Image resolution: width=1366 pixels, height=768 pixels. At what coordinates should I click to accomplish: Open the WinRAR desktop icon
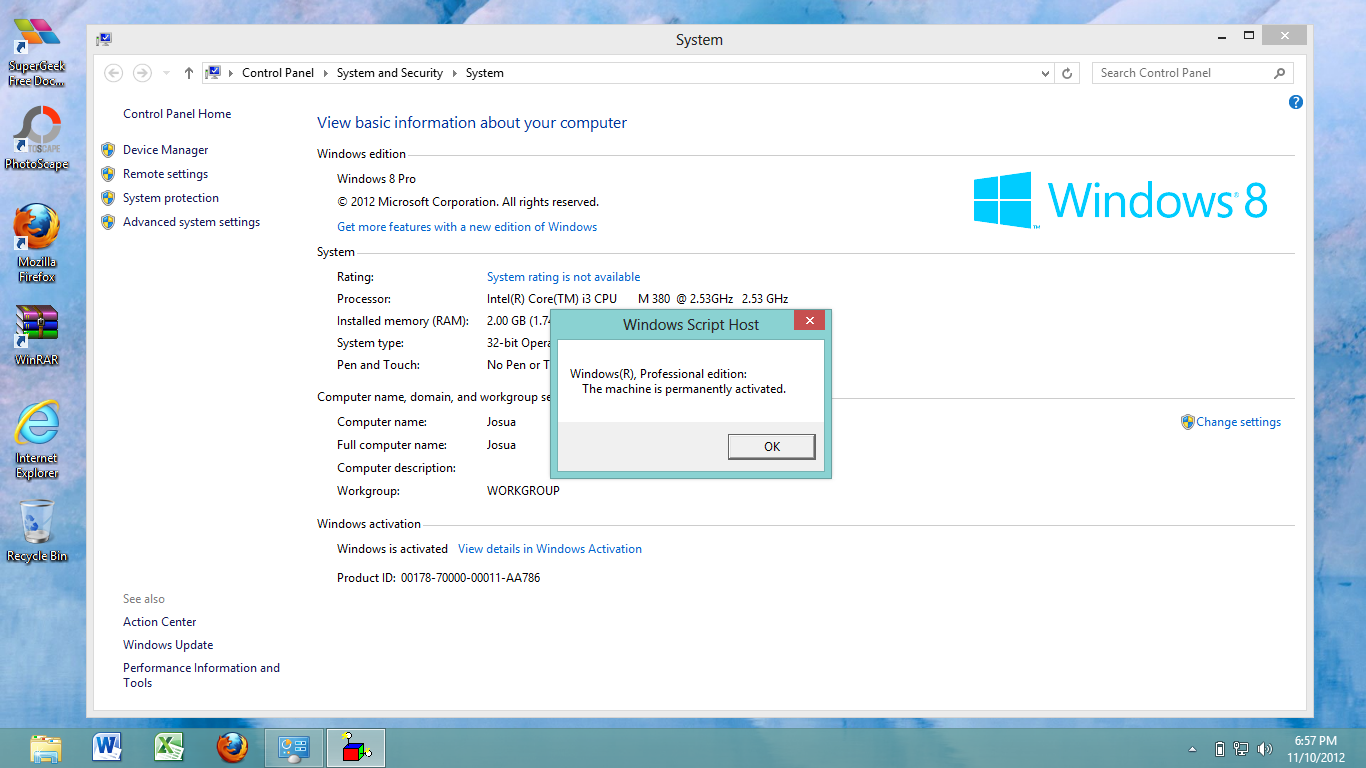pos(36,335)
